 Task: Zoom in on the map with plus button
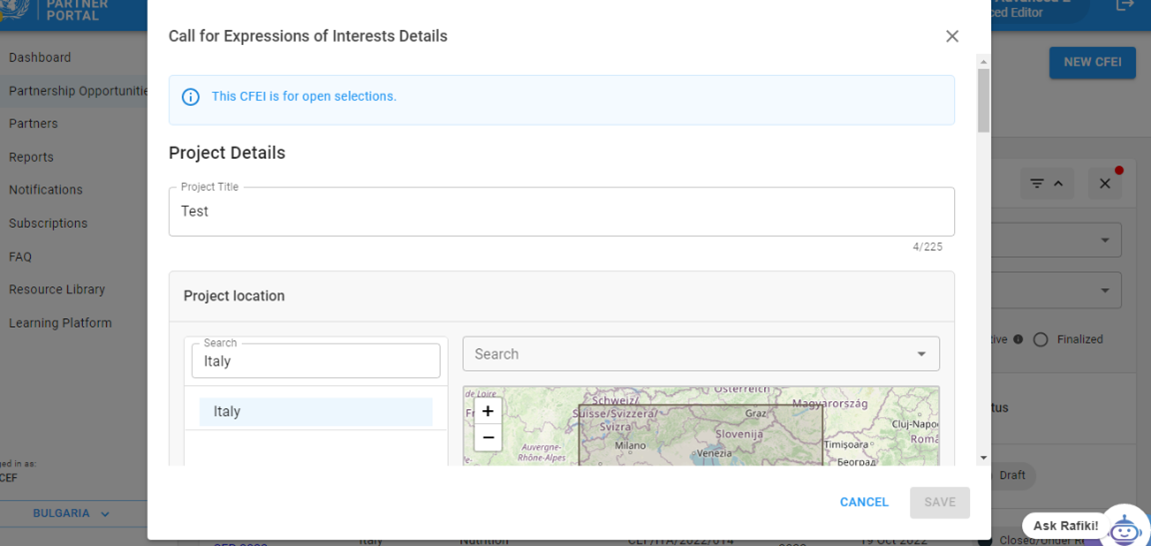488,411
